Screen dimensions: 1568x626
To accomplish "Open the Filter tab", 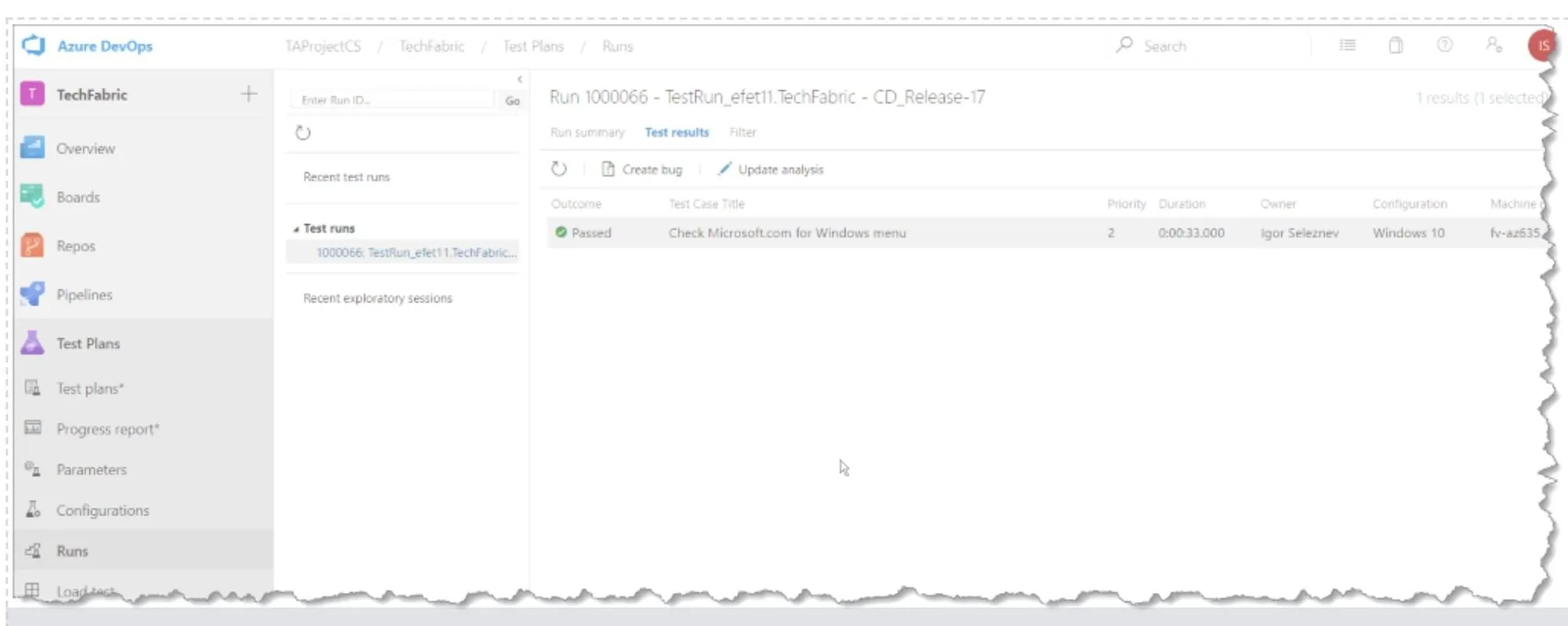I will coord(742,133).
